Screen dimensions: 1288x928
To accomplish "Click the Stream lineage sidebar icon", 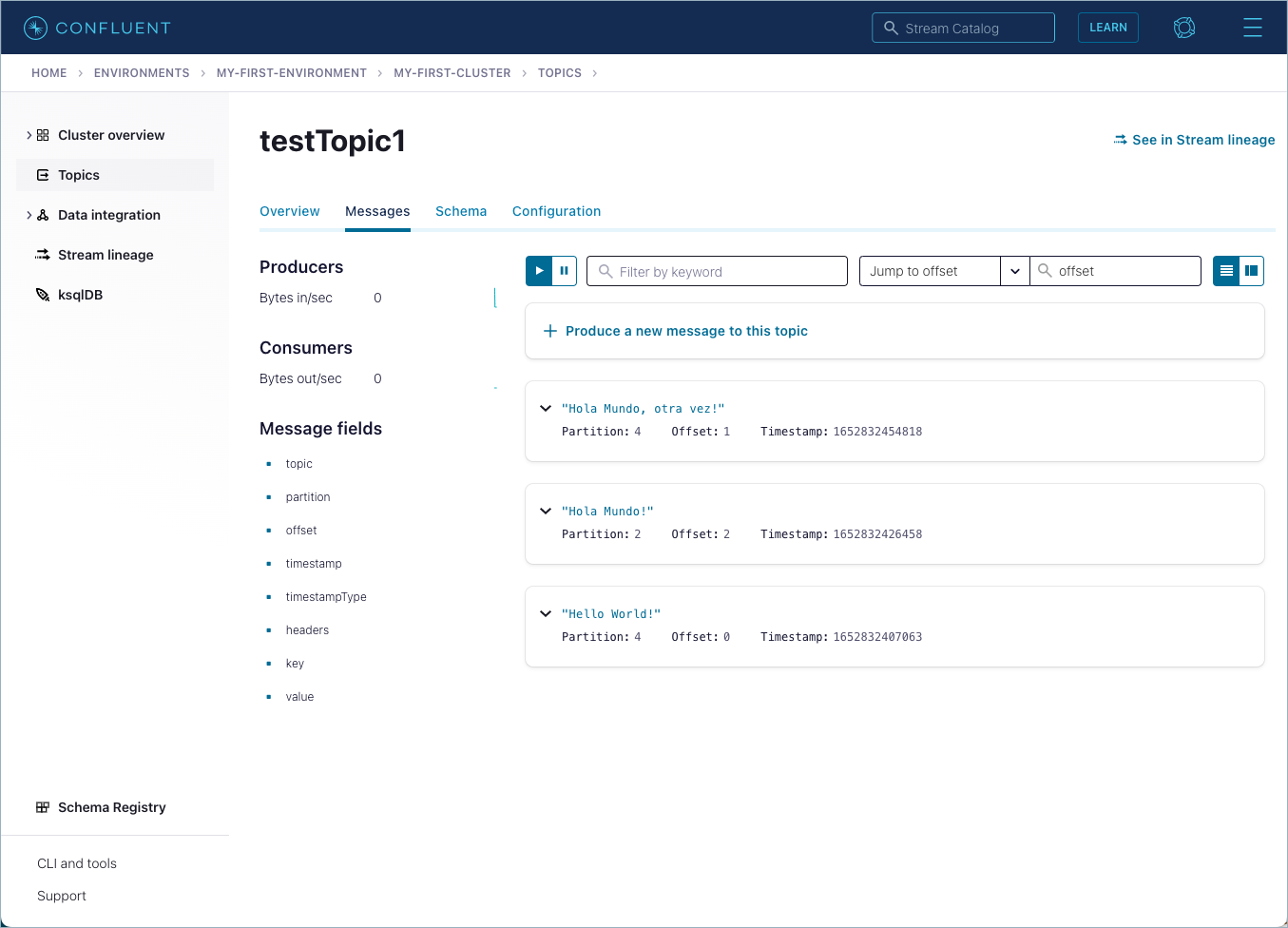I will [43, 255].
